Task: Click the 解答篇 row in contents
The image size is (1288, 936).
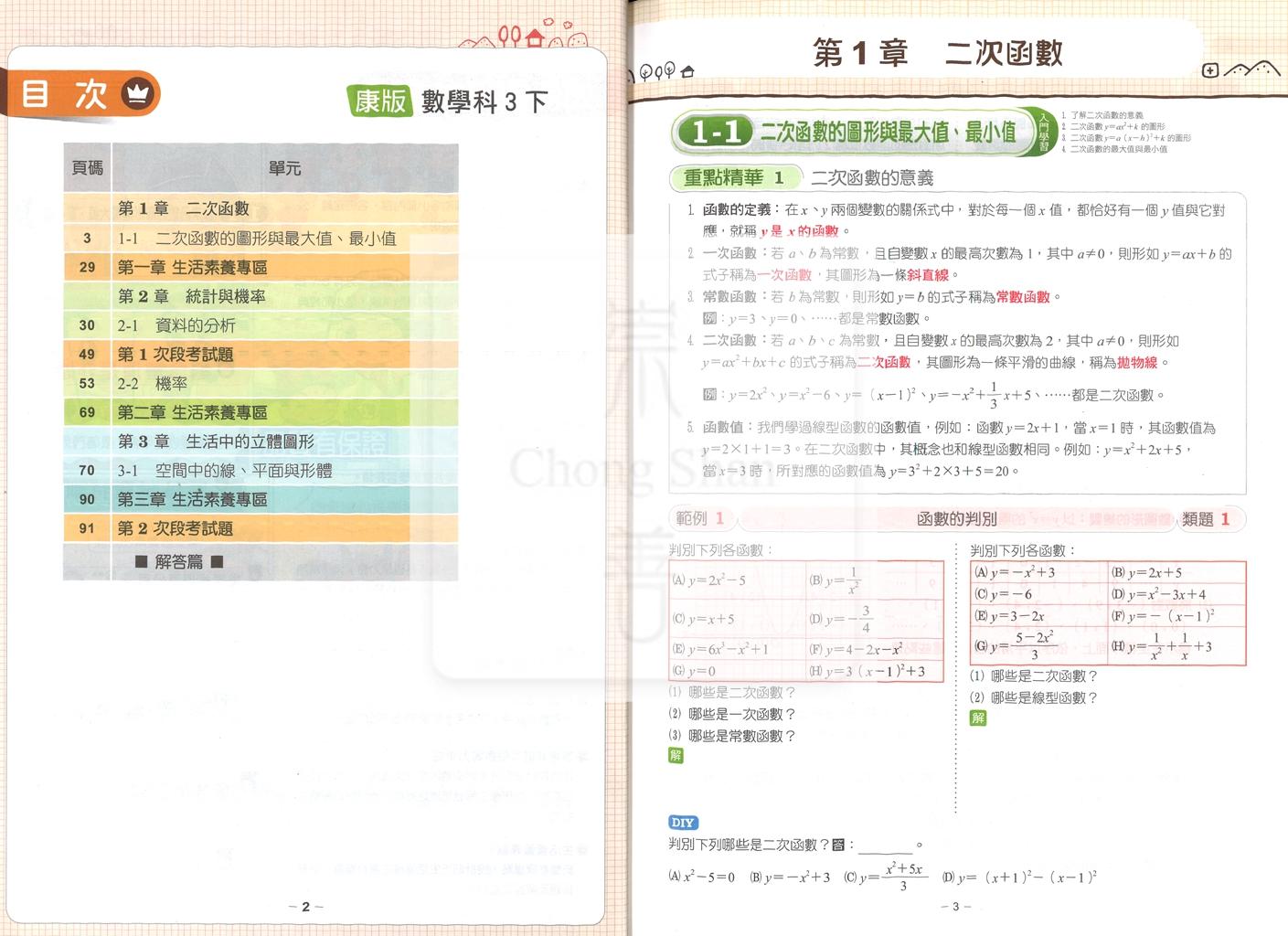Action: [x=261, y=561]
